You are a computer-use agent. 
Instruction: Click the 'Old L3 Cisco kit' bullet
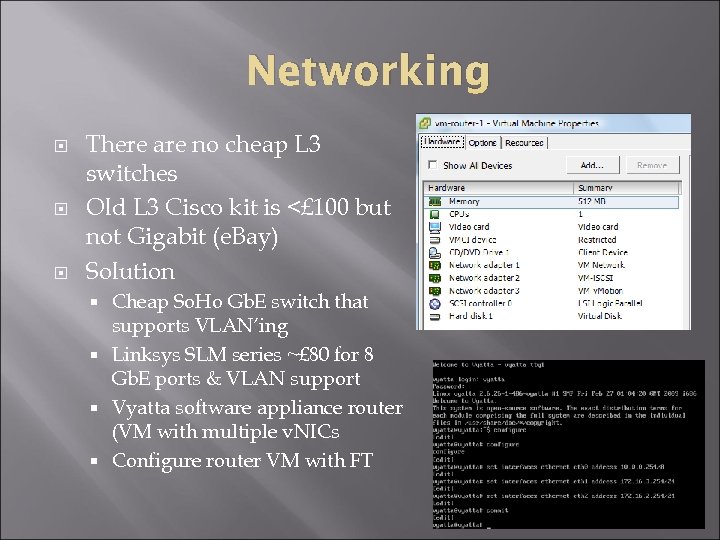238,222
